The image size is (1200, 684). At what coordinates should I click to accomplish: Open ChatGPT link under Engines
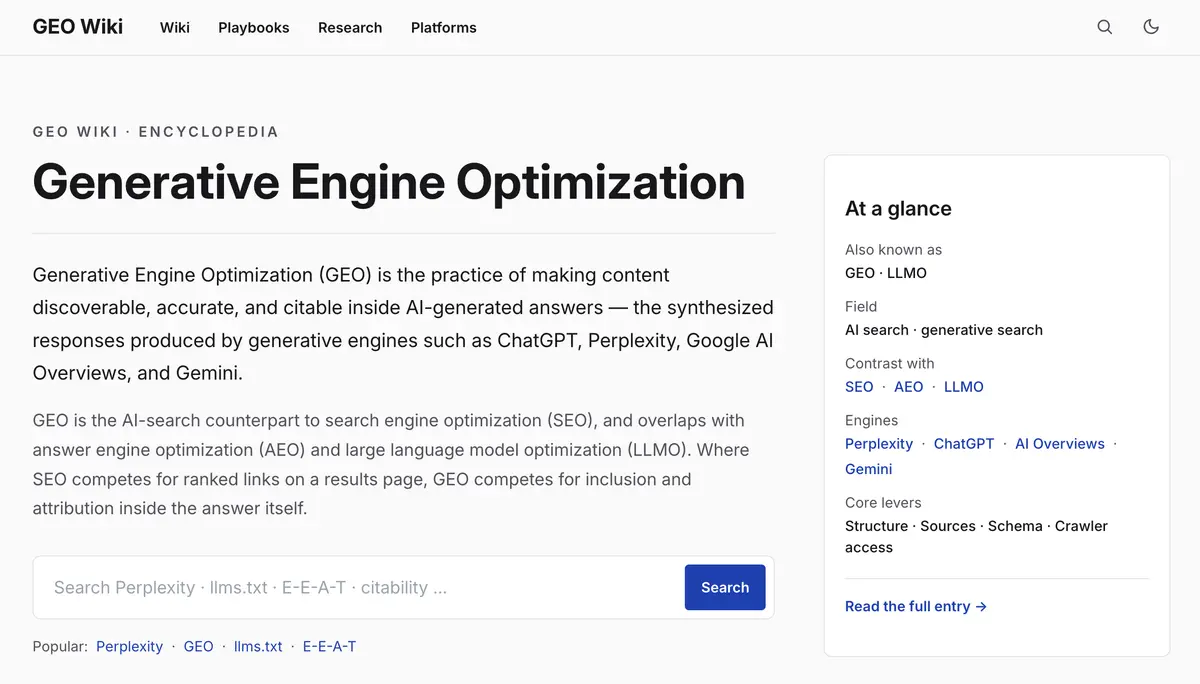964,444
